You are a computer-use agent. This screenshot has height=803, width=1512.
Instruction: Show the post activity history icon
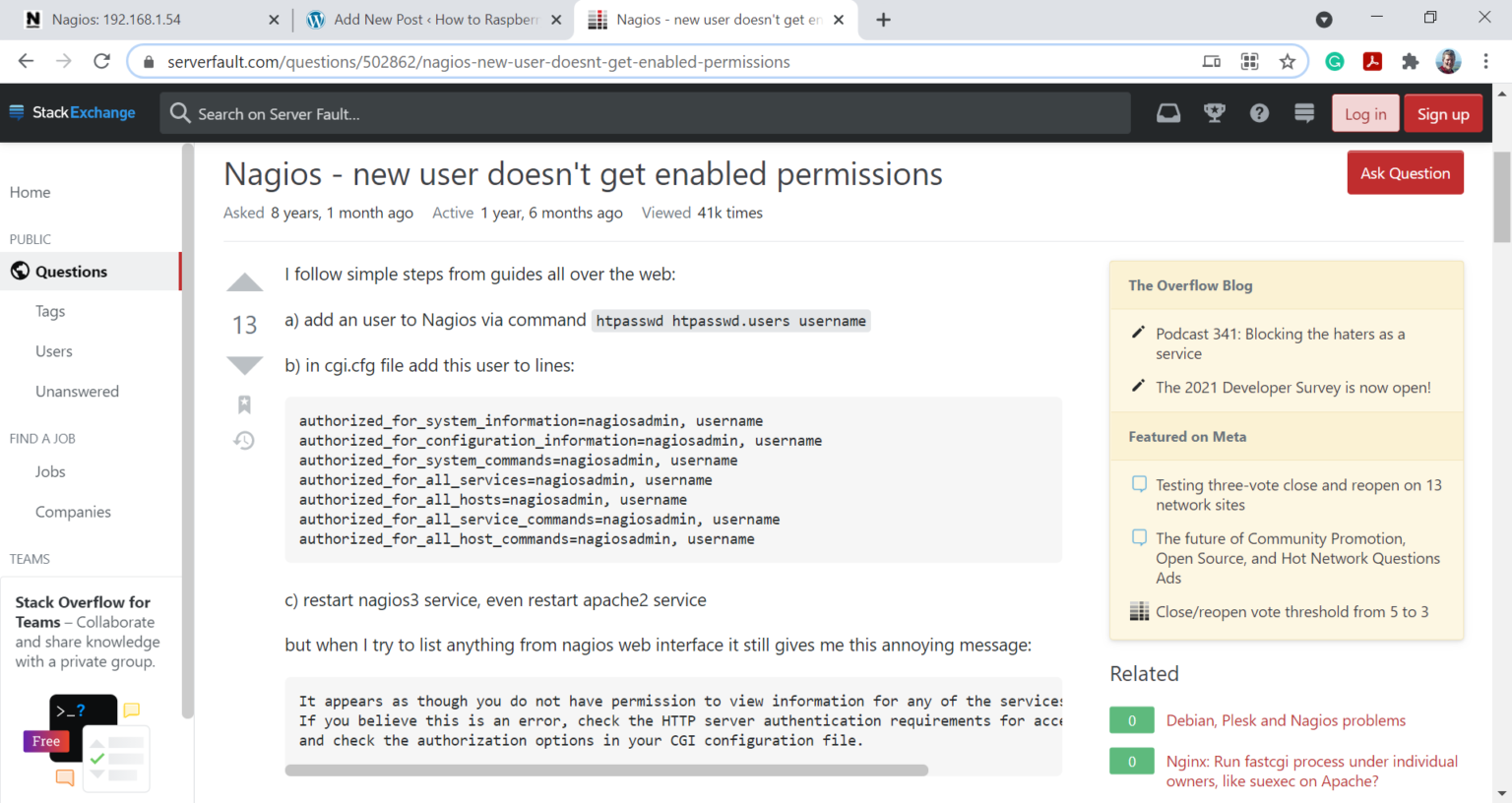[244, 440]
